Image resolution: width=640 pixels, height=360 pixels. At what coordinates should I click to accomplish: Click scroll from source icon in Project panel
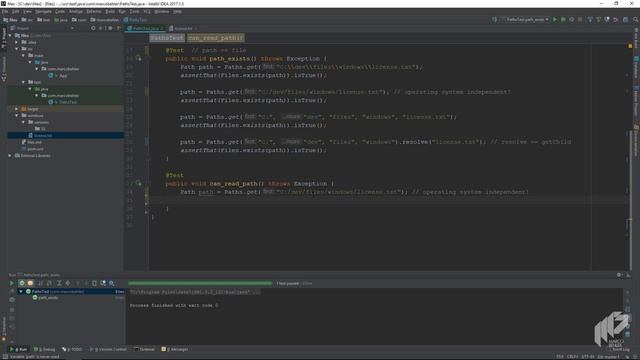point(93,28)
